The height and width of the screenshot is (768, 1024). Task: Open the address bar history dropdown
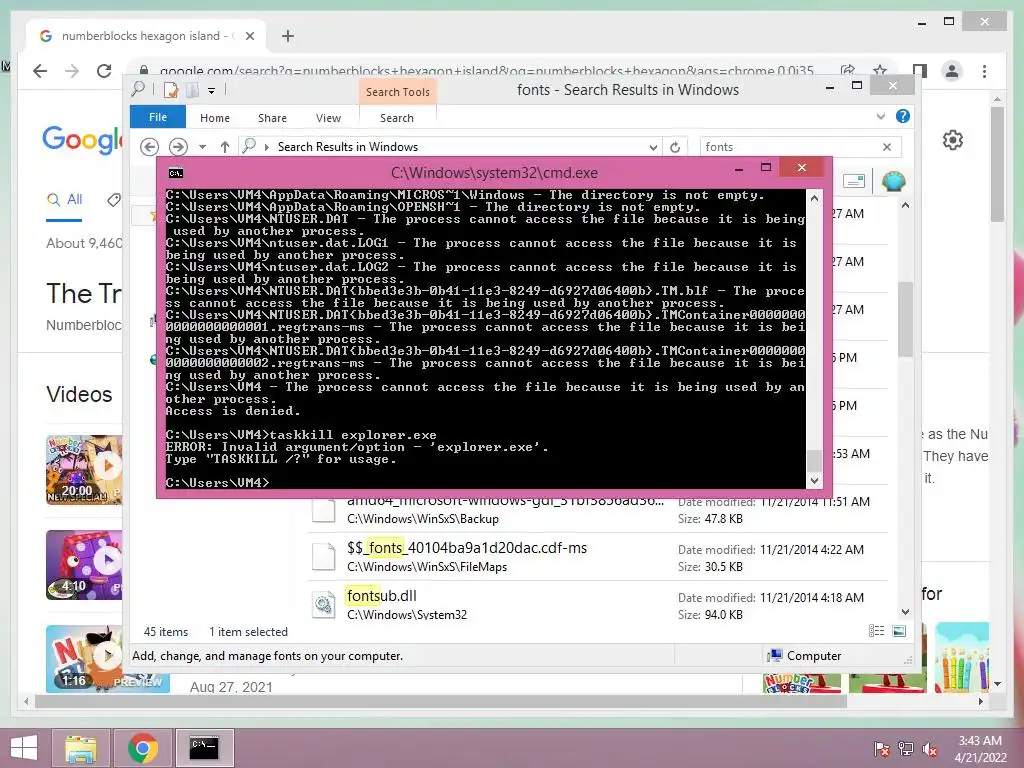click(x=653, y=148)
